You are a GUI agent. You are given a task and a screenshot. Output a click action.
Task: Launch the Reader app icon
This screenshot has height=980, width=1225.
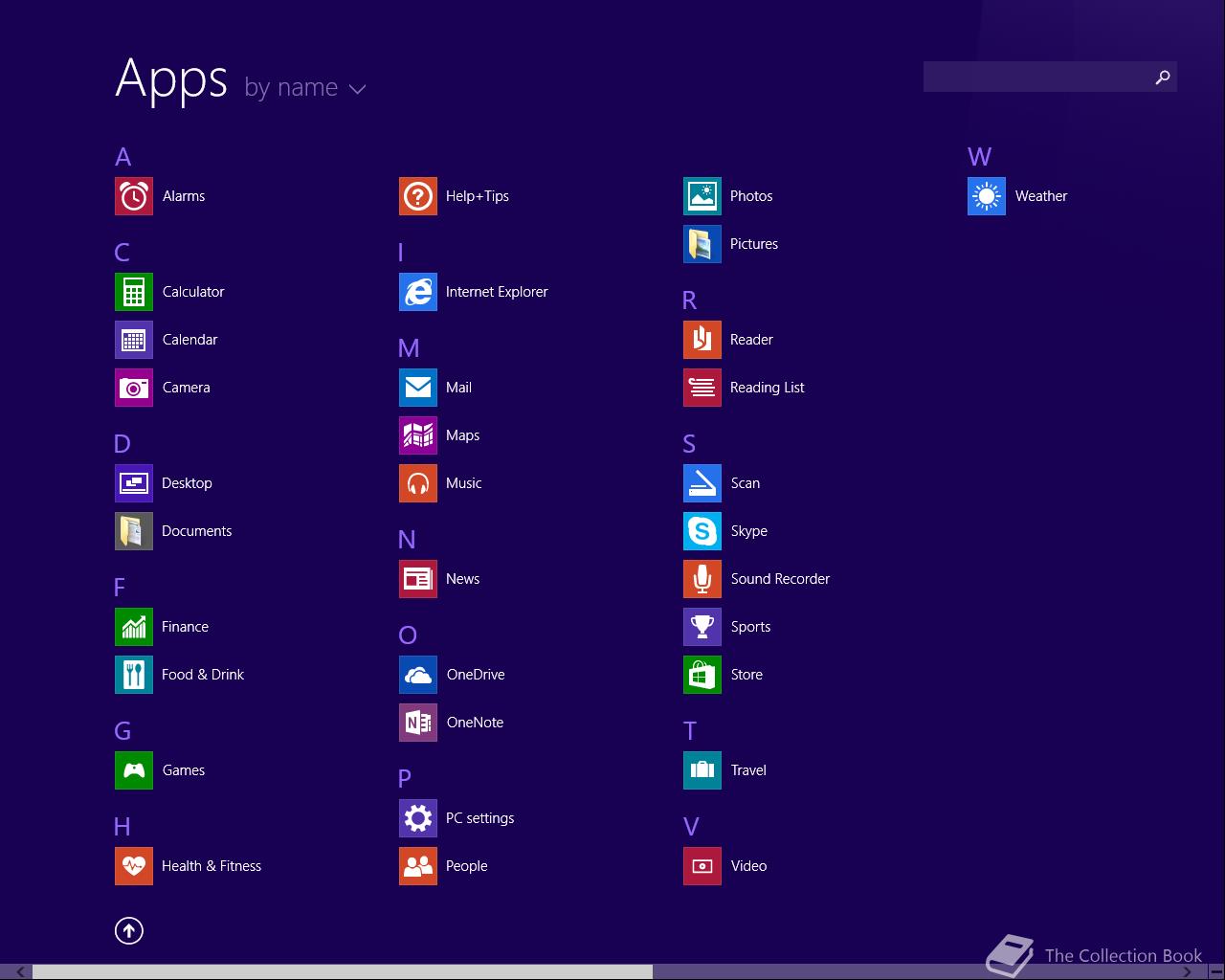pyautogui.click(x=702, y=340)
